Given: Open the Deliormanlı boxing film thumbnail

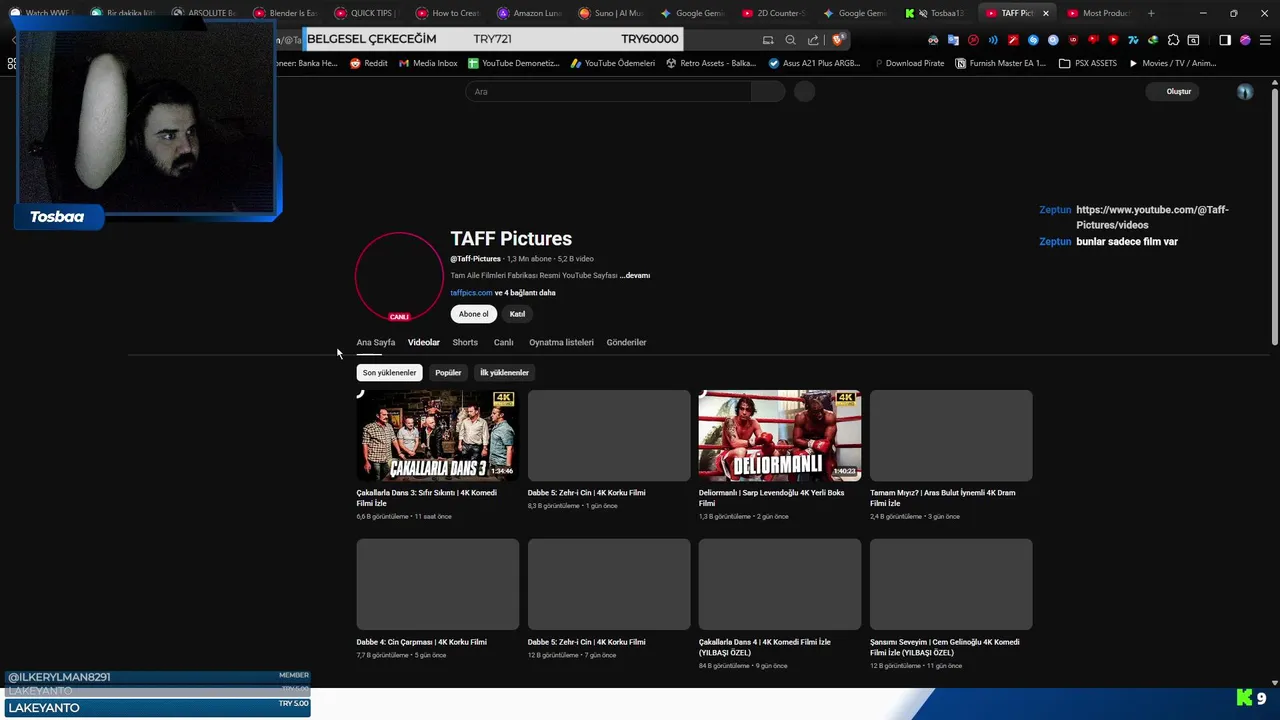Looking at the screenshot, I should point(780,435).
